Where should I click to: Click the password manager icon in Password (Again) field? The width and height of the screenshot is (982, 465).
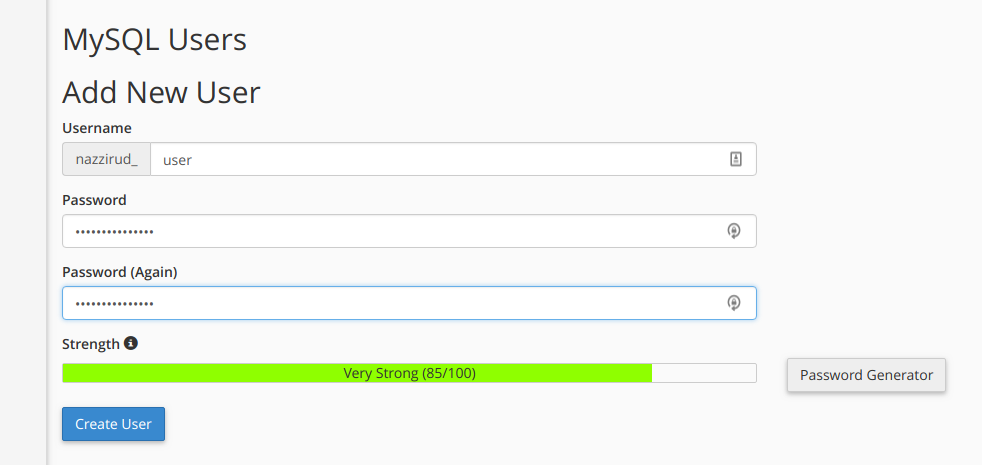point(734,303)
